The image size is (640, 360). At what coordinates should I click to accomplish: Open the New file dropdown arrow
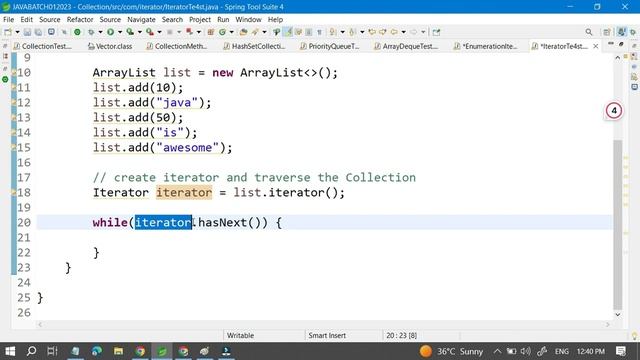click(17, 32)
